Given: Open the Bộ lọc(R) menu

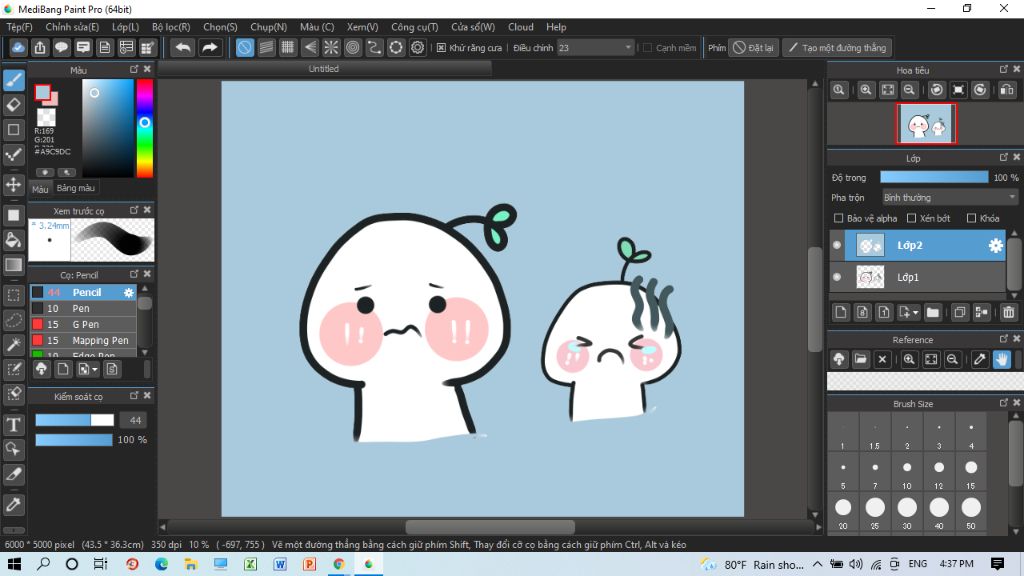Looking at the screenshot, I should (x=171, y=27).
